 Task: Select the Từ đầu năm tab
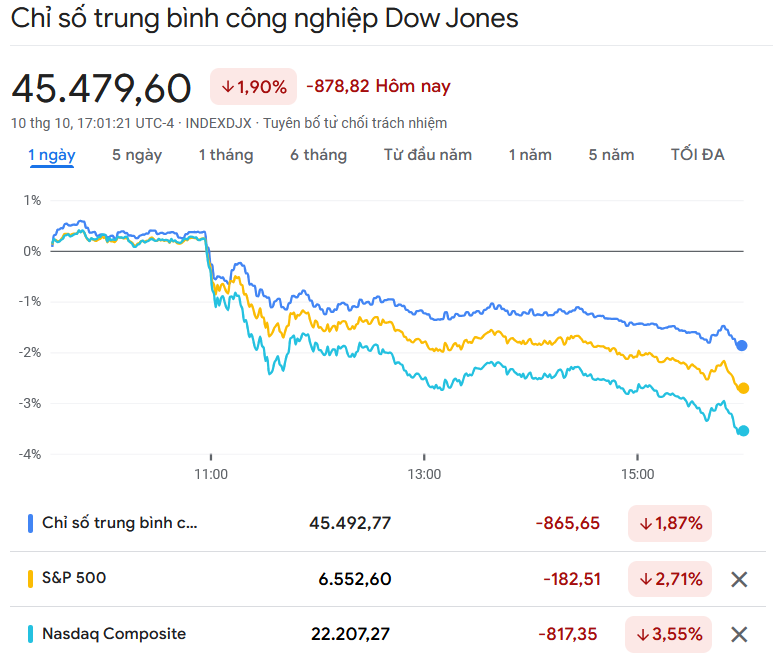pos(428,155)
